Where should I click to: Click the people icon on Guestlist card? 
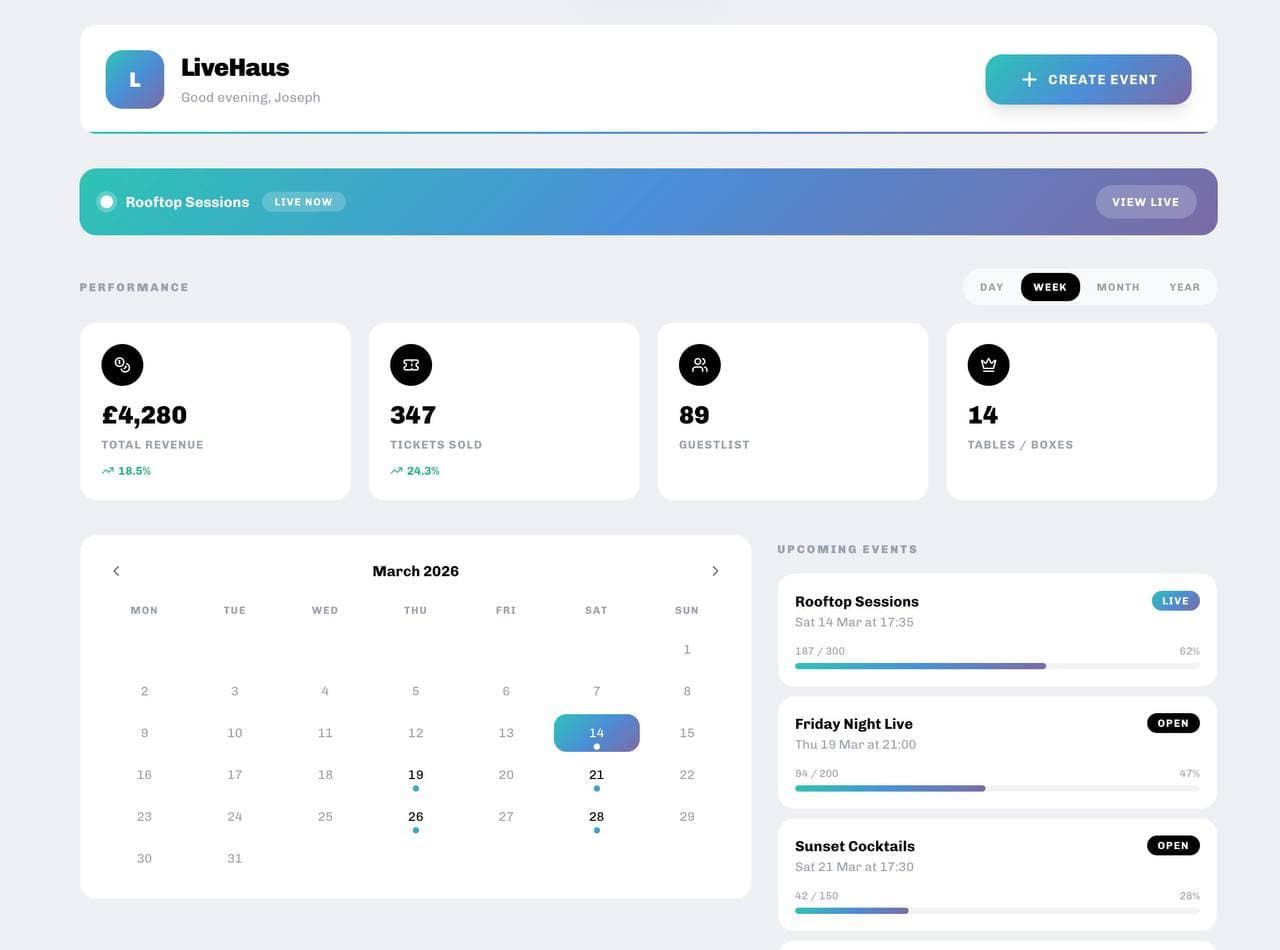(x=700, y=365)
